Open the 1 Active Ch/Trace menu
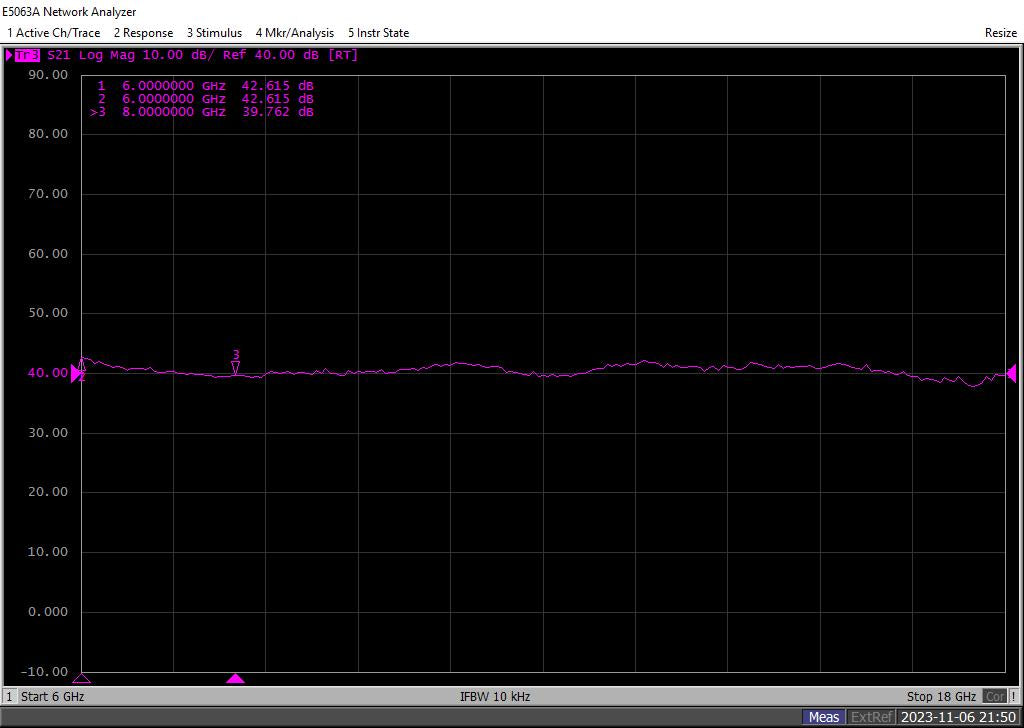 pos(53,33)
